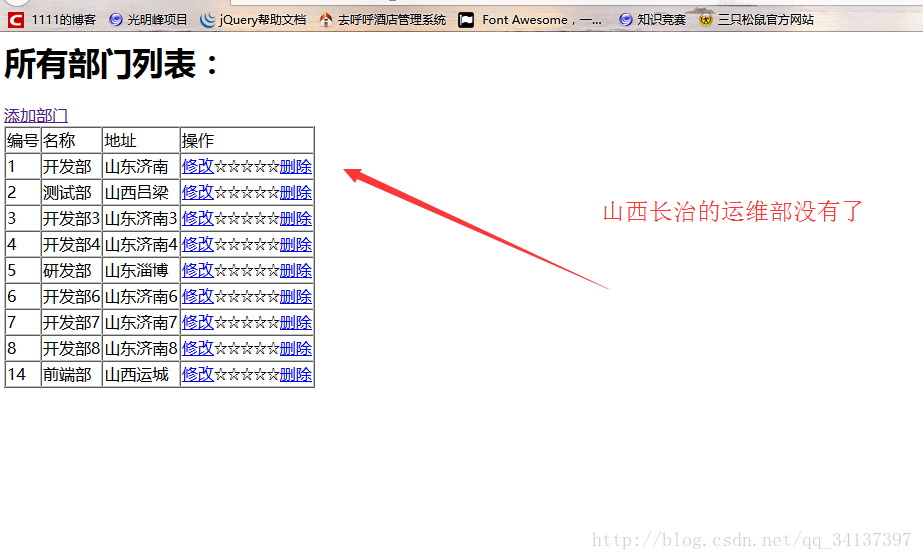Click the 光明峰项目 bookmark icon
Image resolution: width=923 pixels, height=560 pixels.
116,20
